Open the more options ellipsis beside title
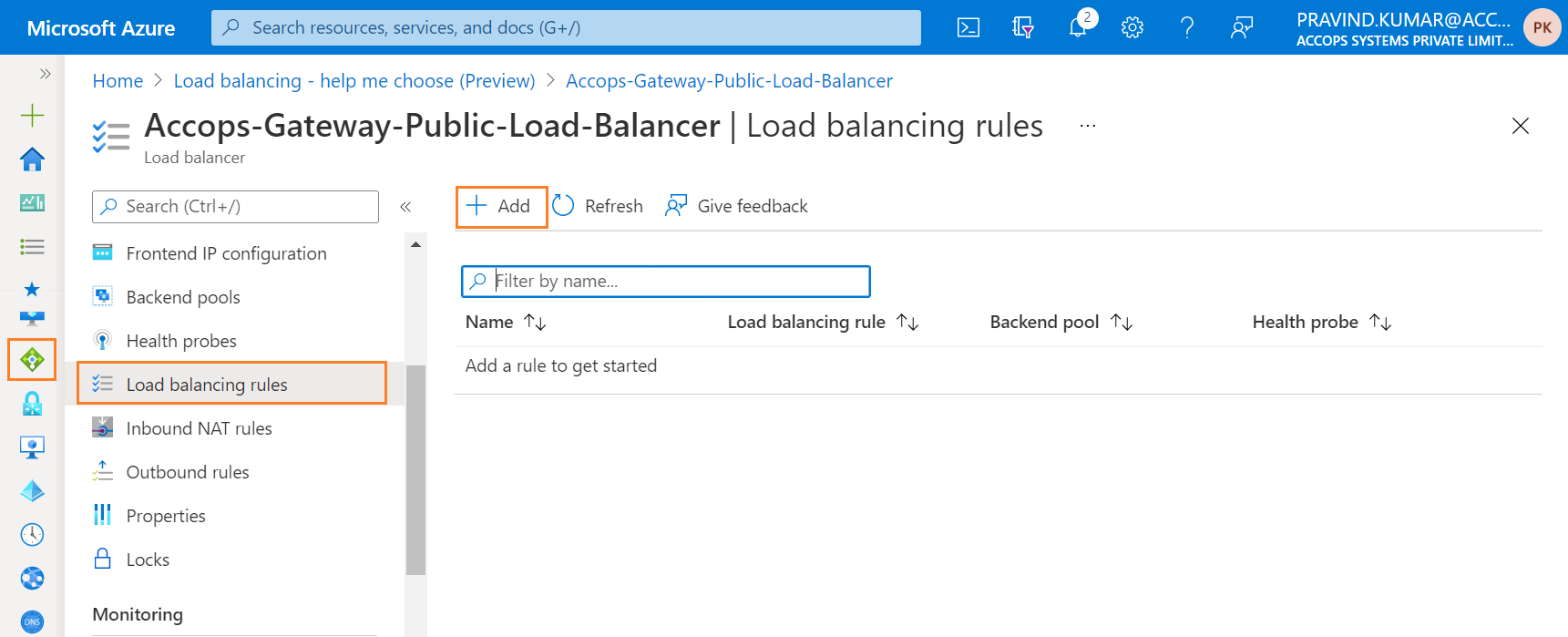 click(x=1088, y=126)
